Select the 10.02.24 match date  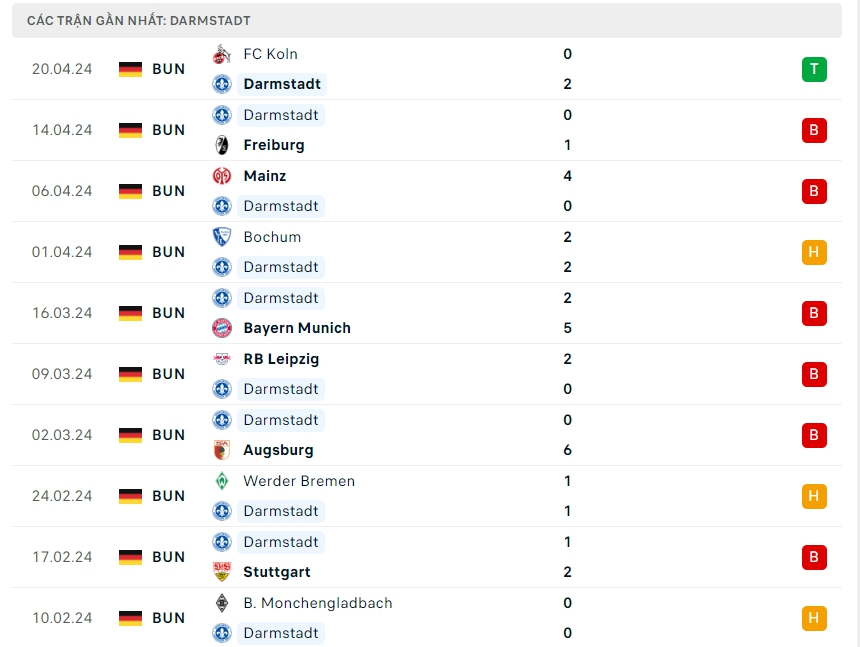(62, 618)
